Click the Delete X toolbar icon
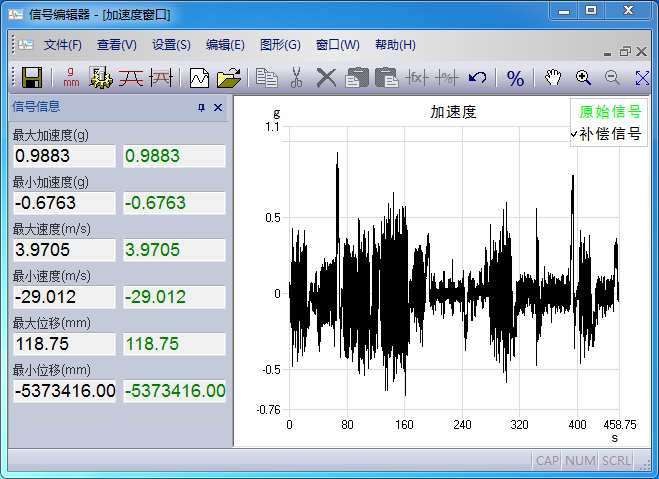This screenshot has width=659, height=479. click(326, 78)
